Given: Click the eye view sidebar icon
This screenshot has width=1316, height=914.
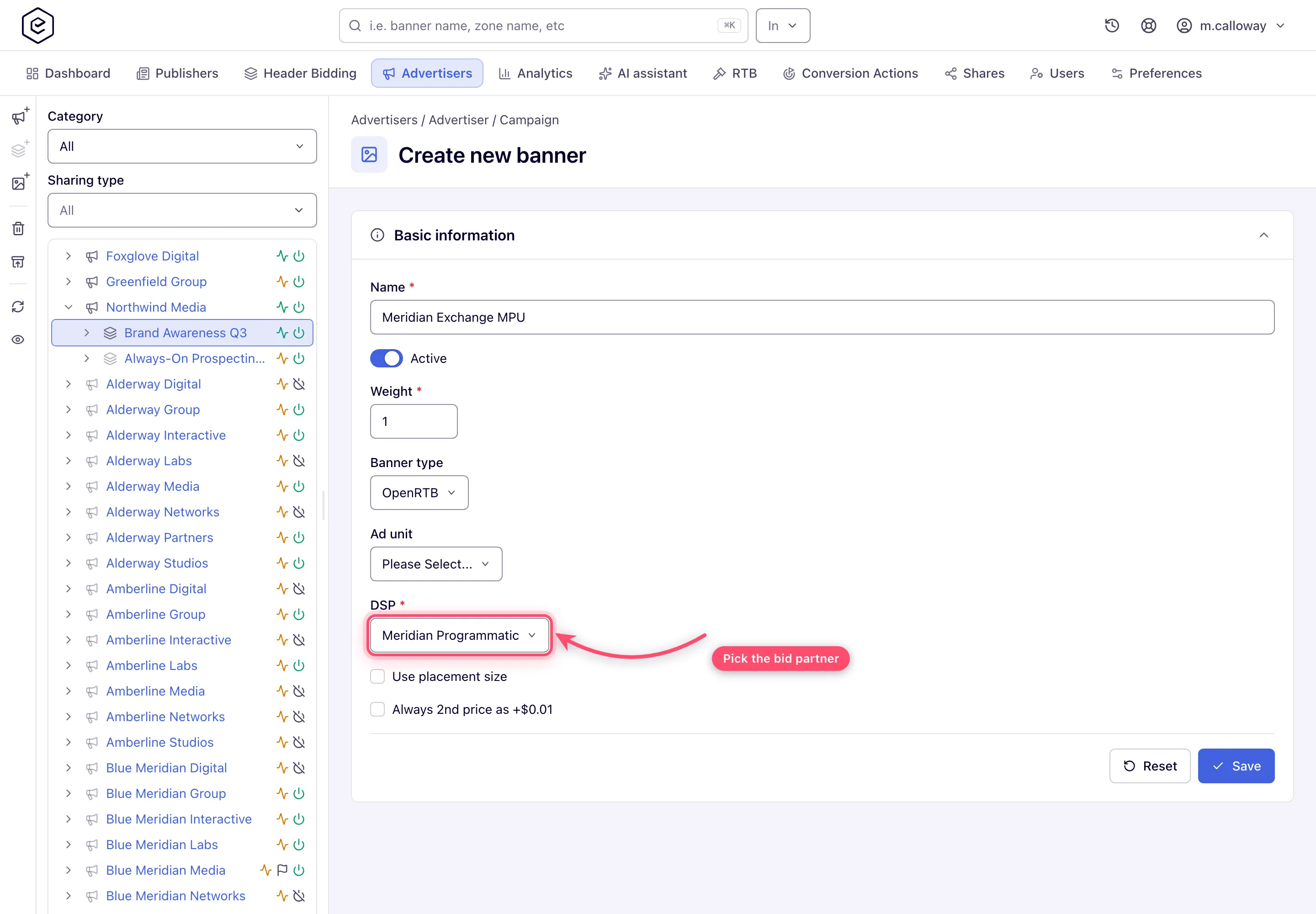Looking at the screenshot, I should tap(18, 340).
